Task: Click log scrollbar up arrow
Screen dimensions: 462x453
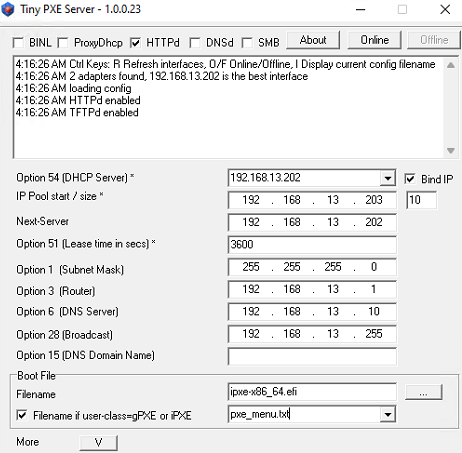Action: [x=451, y=65]
